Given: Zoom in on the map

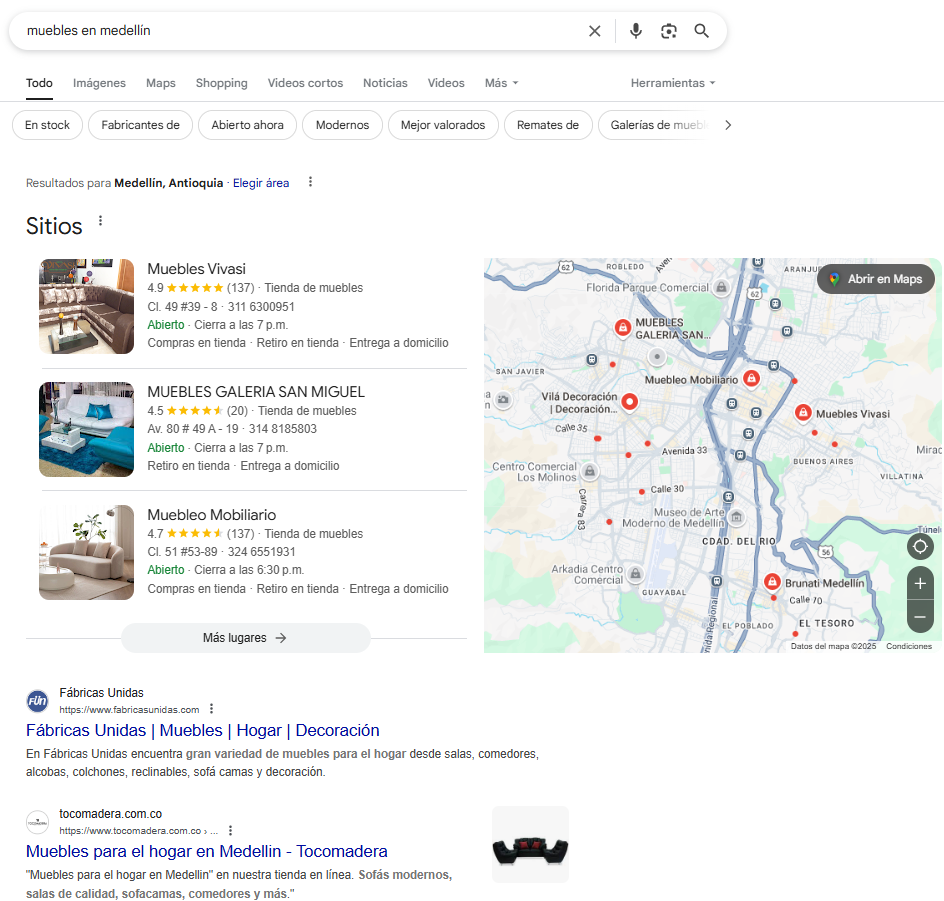Looking at the screenshot, I should [x=920, y=583].
